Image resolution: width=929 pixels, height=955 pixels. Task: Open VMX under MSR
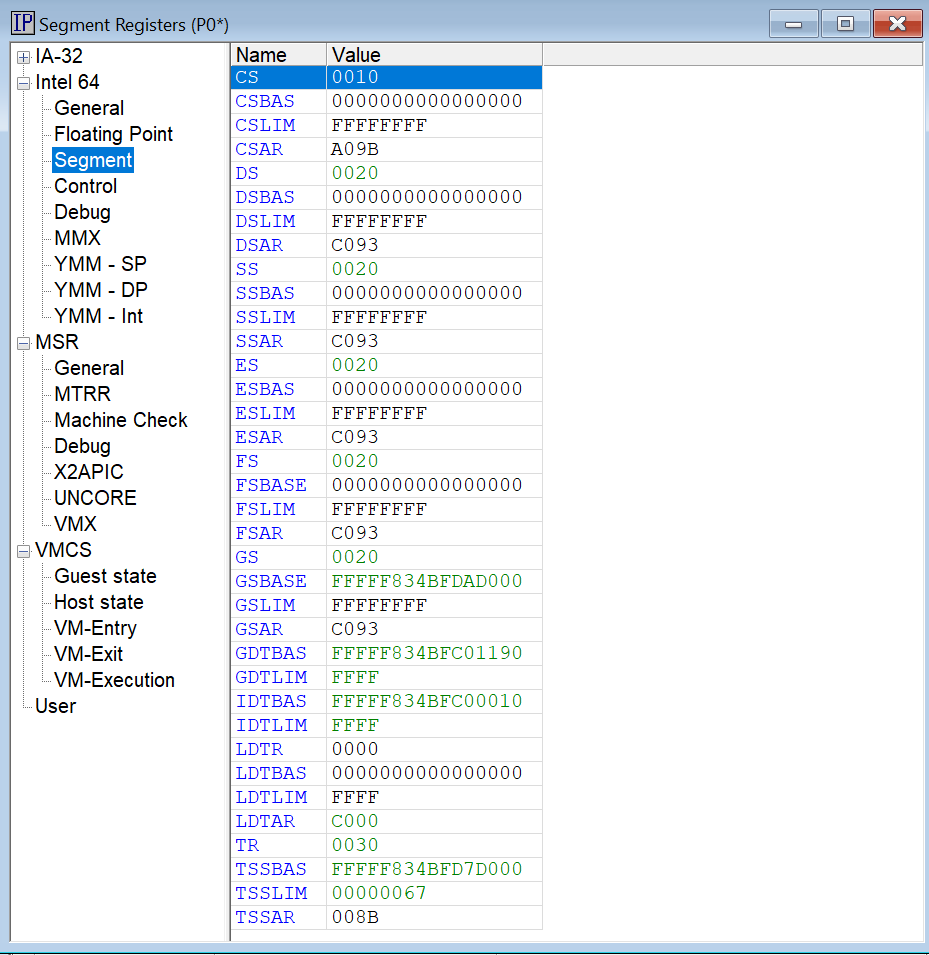tap(75, 524)
